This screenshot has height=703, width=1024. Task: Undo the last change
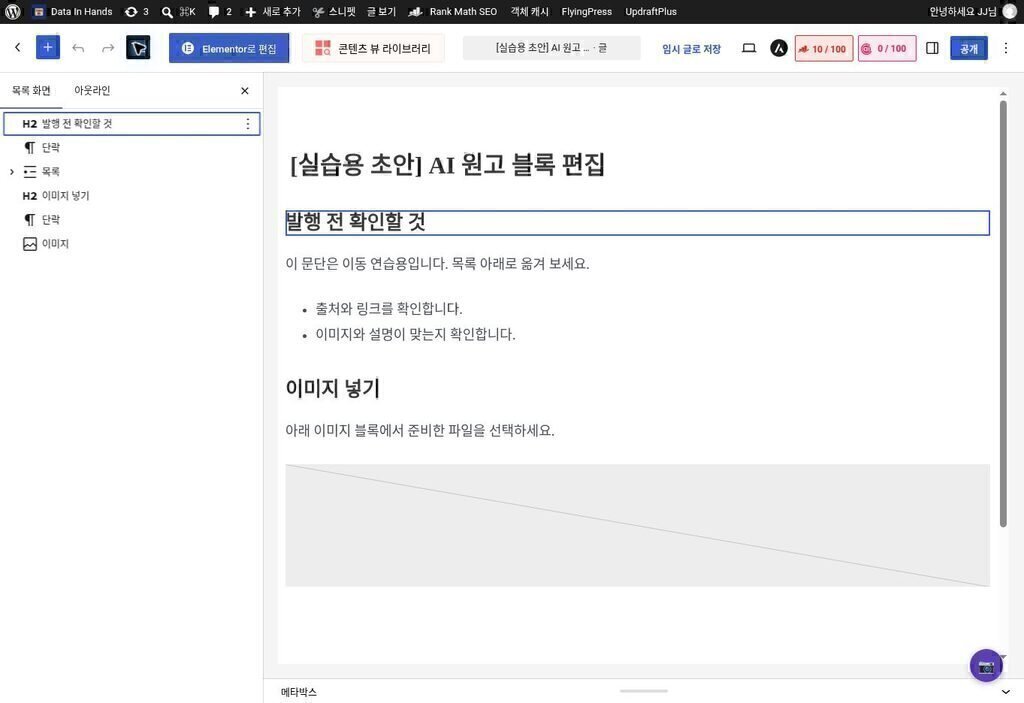pos(78,48)
